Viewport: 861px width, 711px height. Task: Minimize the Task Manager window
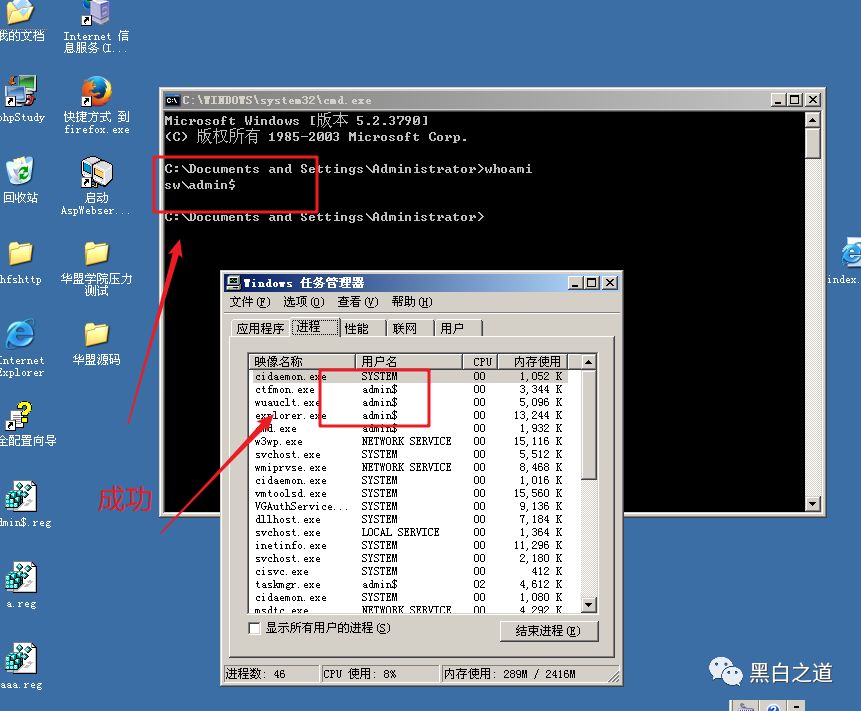[x=575, y=283]
